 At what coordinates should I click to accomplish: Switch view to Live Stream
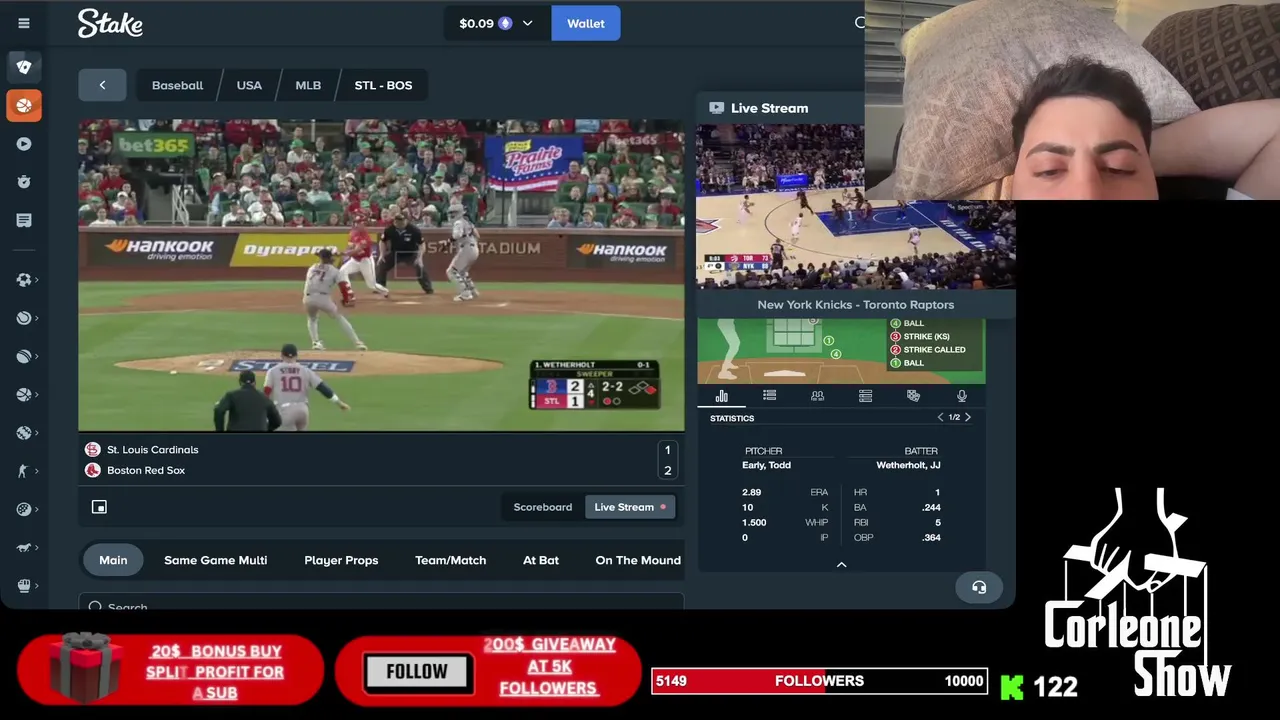(x=630, y=507)
